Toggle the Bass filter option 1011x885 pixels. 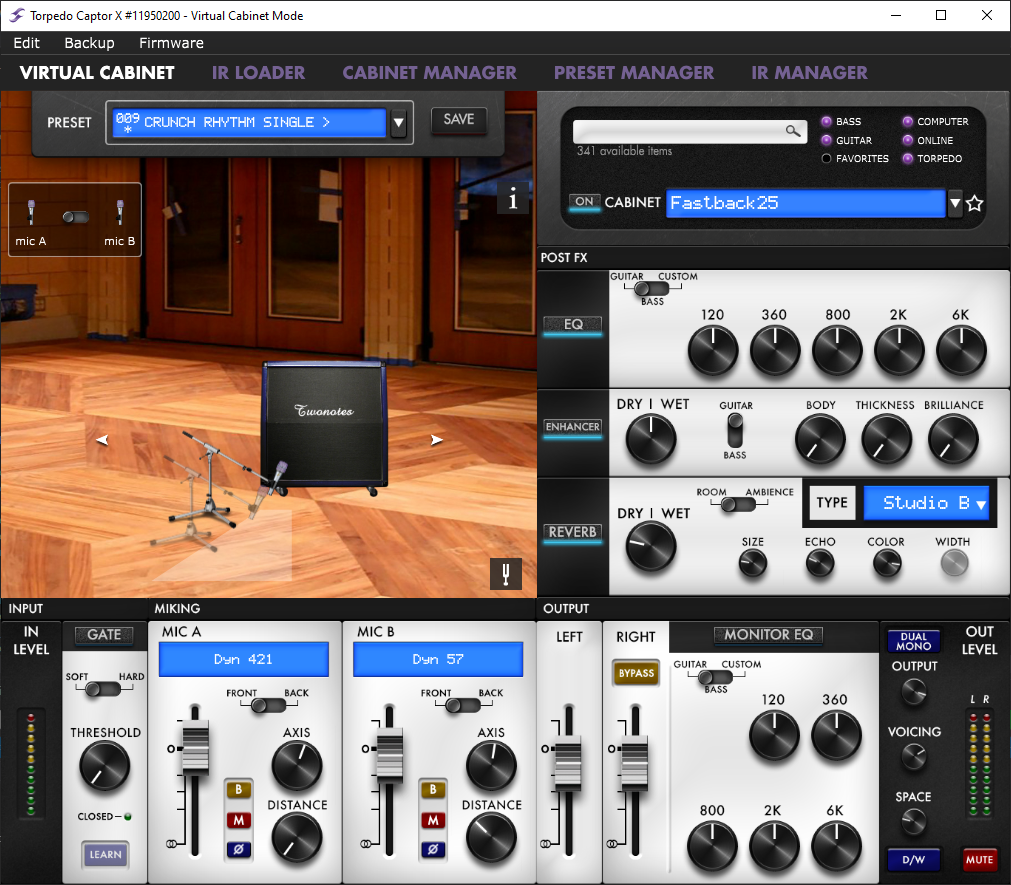(827, 121)
